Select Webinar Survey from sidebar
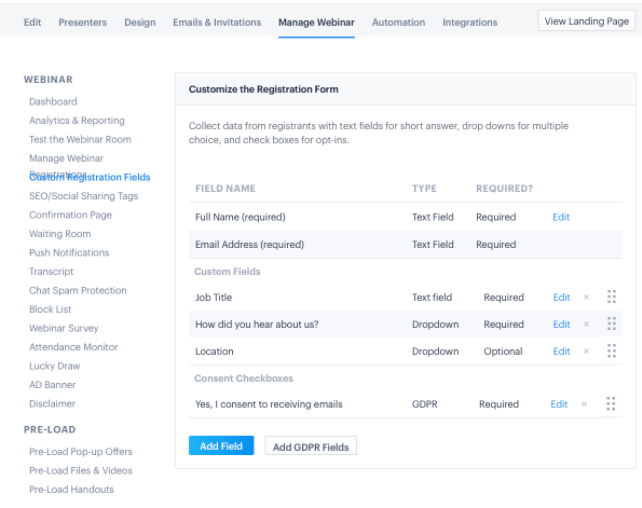Screen dimensions: 642x508 [64, 328]
